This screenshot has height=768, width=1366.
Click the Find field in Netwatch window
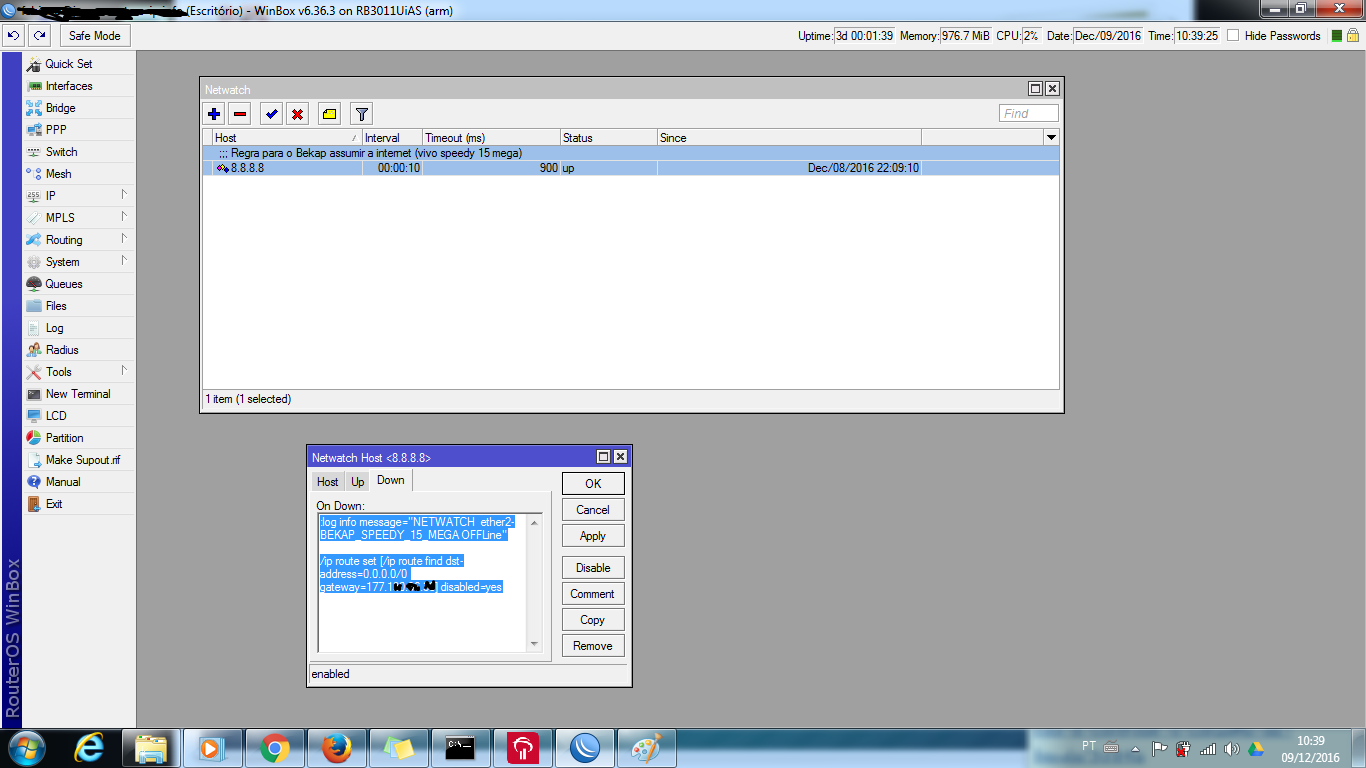click(1029, 113)
